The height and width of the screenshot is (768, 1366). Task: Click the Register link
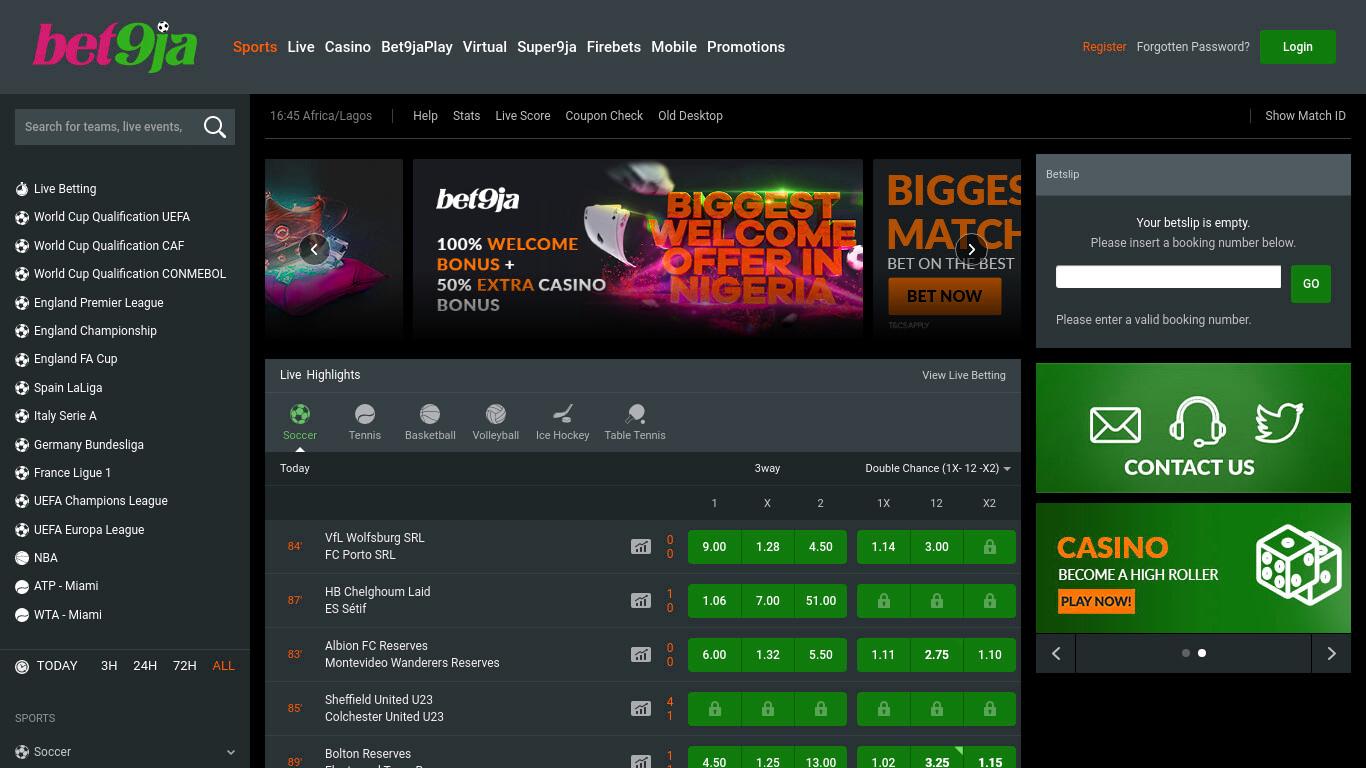click(x=1104, y=47)
